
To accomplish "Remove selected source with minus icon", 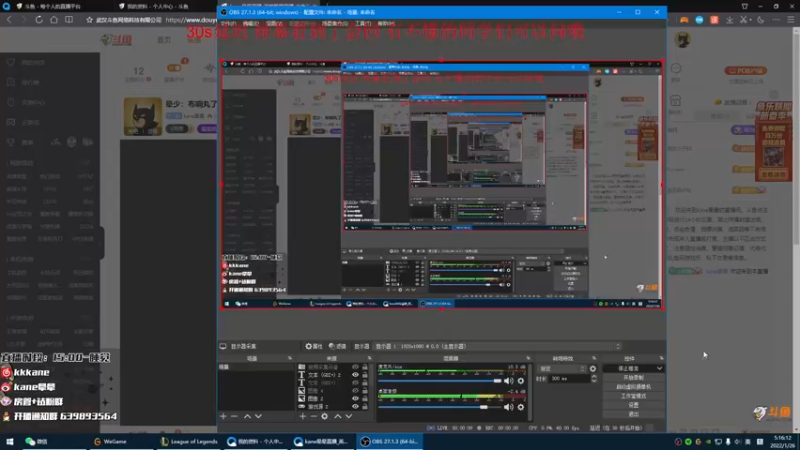I will tap(313, 416).
